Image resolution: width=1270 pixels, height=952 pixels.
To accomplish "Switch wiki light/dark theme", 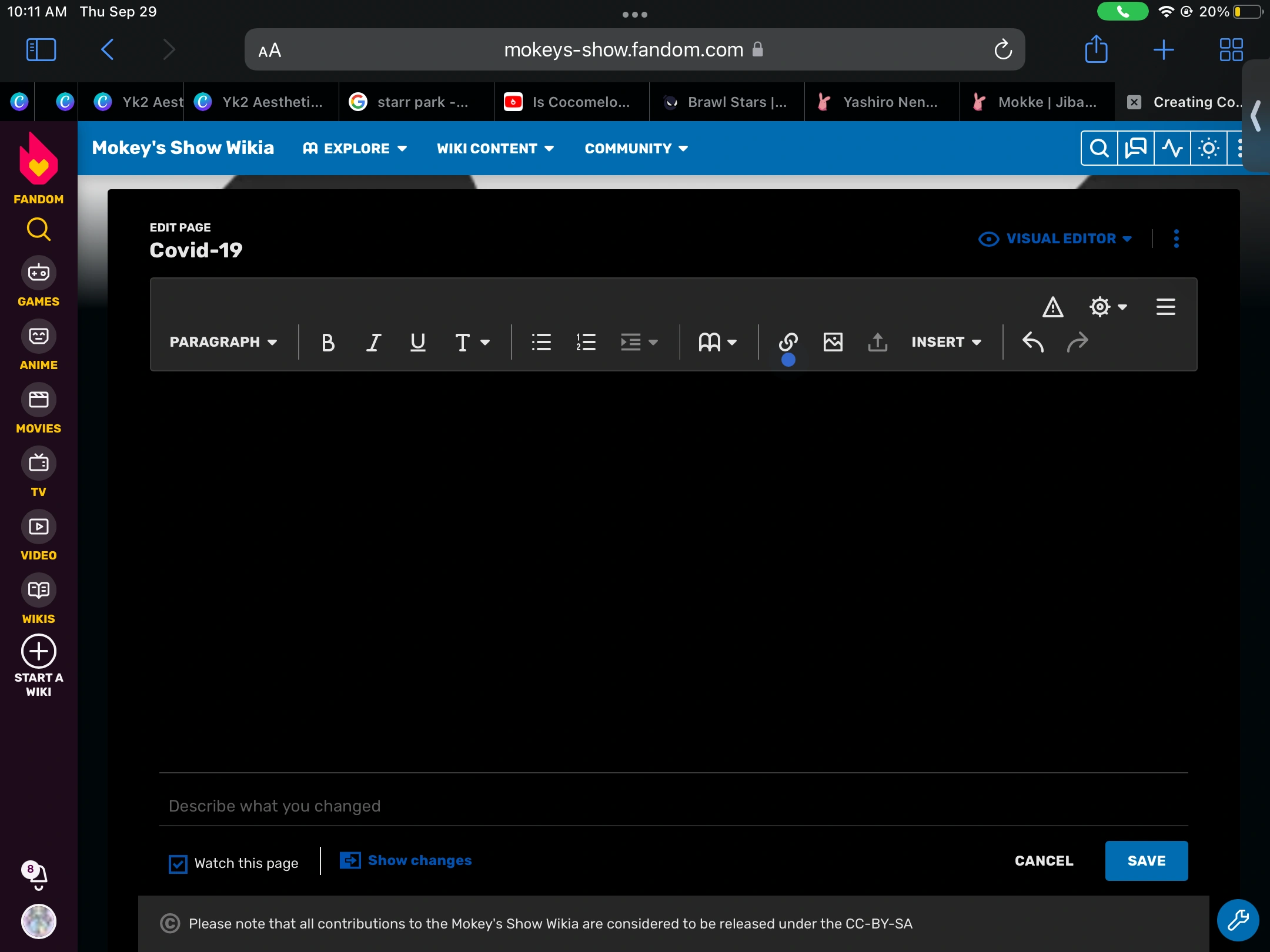I will (1208, 148).
